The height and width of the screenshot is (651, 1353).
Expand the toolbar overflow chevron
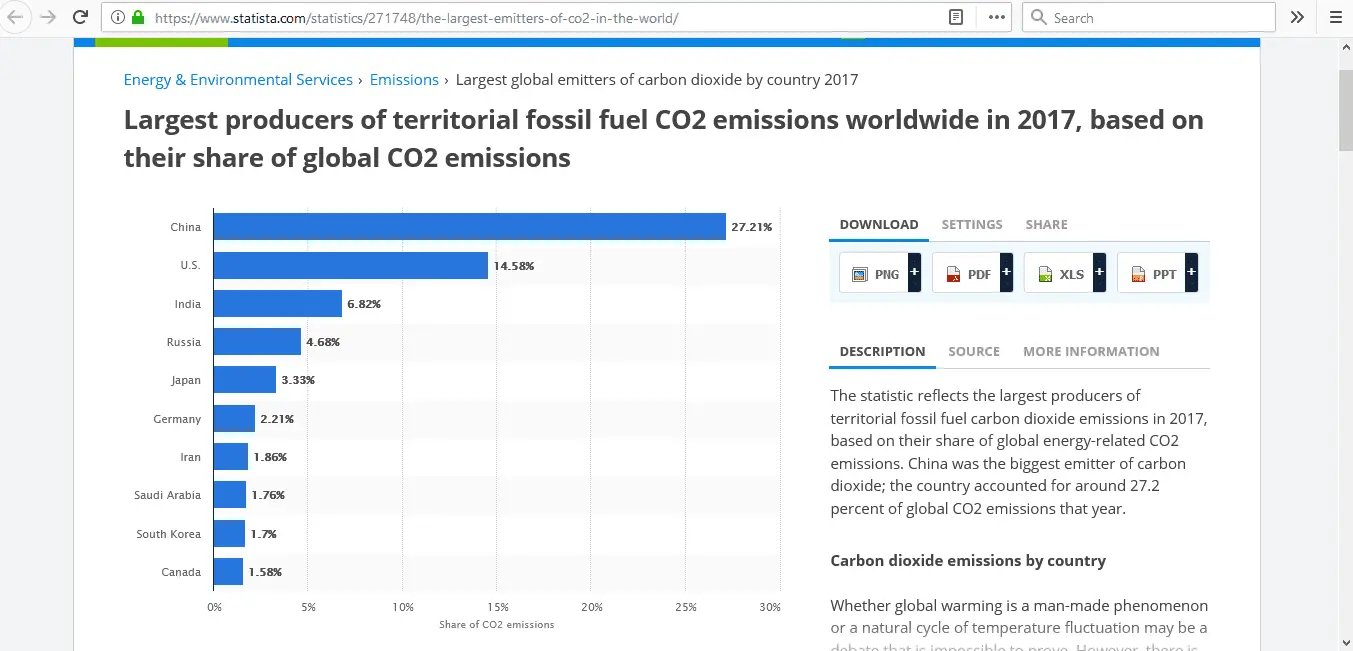(x=1297, y=17)
